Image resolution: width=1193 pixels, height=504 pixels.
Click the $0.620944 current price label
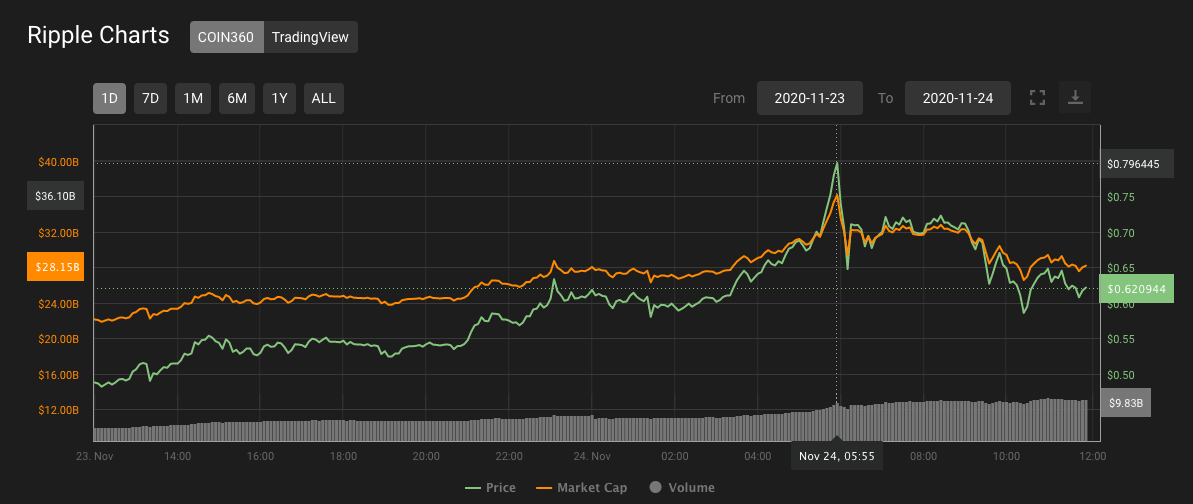tap(1137, 289)
